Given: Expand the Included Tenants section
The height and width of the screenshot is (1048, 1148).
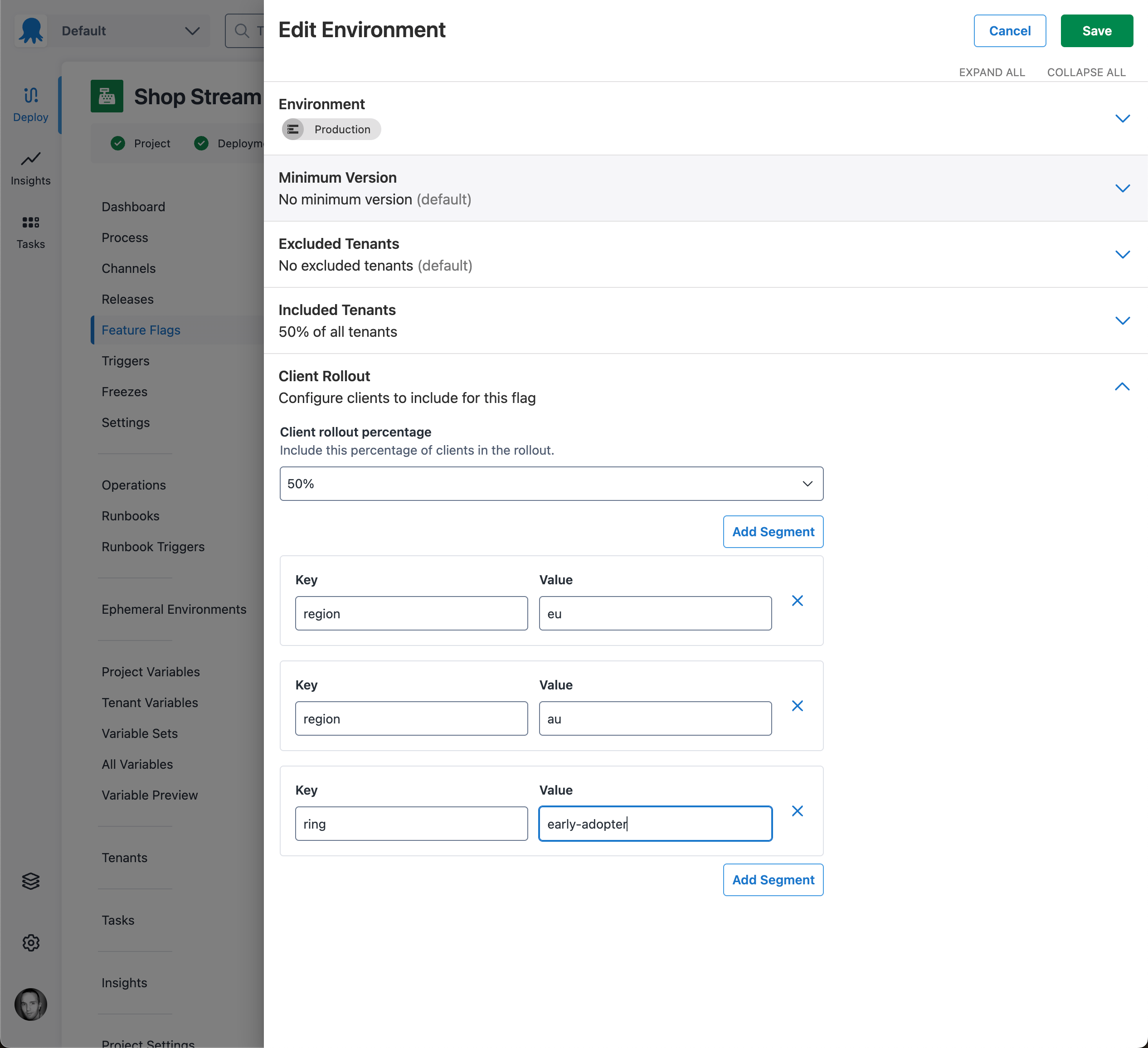Looking at the screenshot, I should click(x=1122, y=320).
